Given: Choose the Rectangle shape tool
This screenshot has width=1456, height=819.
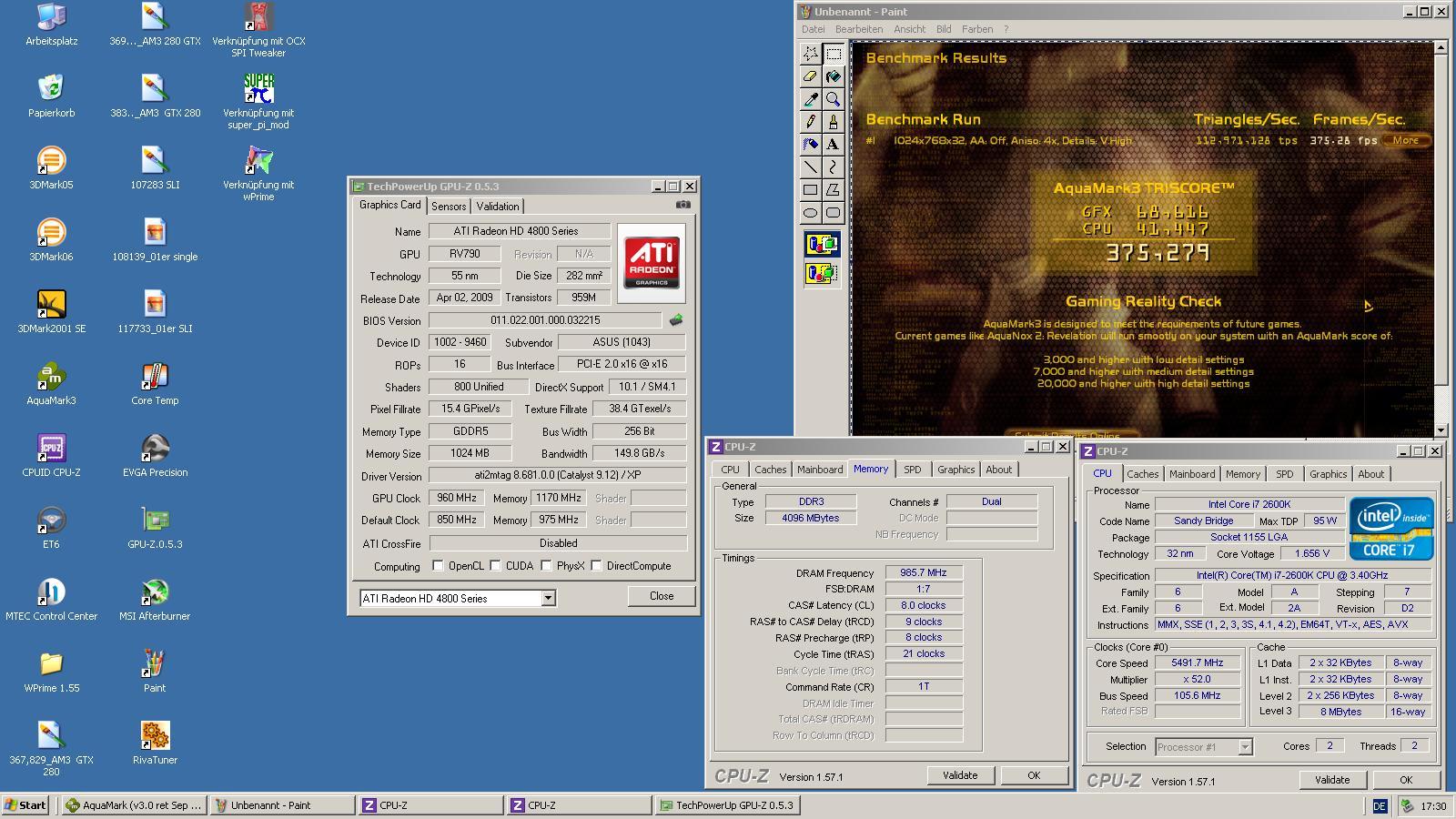Looking at the screenshot, I should [x=810, y=190].
